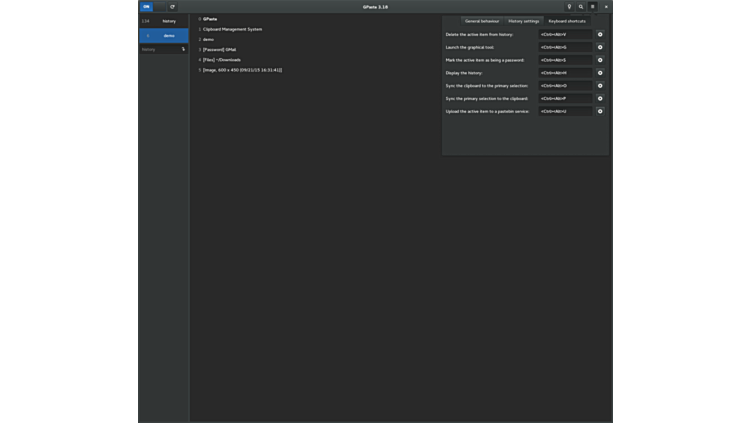Edit the sync primary to clipboard shortcut field
The image size is (752, 423).
(x=565, y=99)
